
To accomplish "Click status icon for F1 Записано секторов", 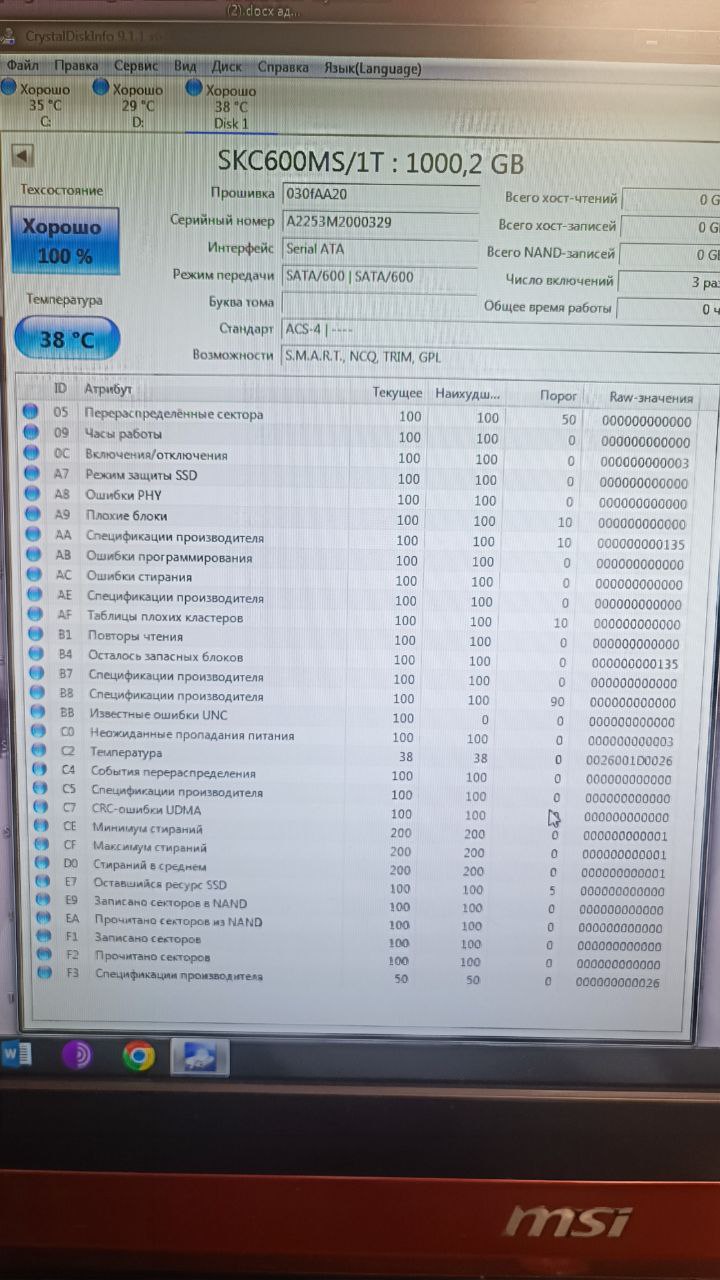I will (45, 937).
